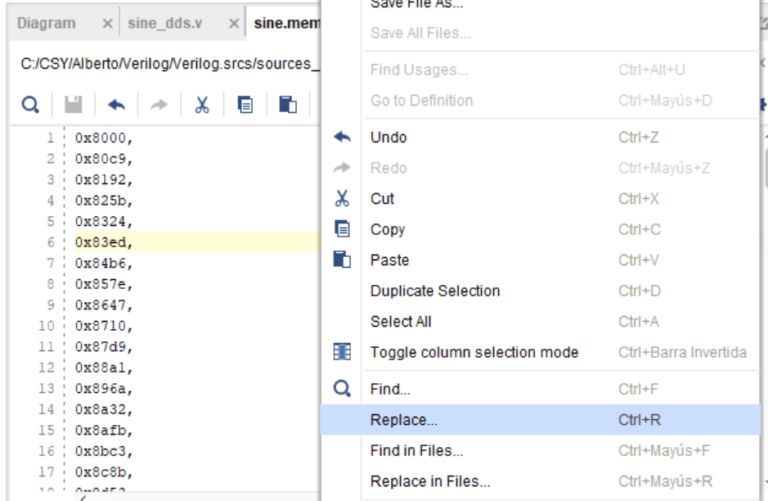Viewport: 768px width, 501px height.
Task: Choose Duplicate Selection in context menu
Action: point(435,291)
